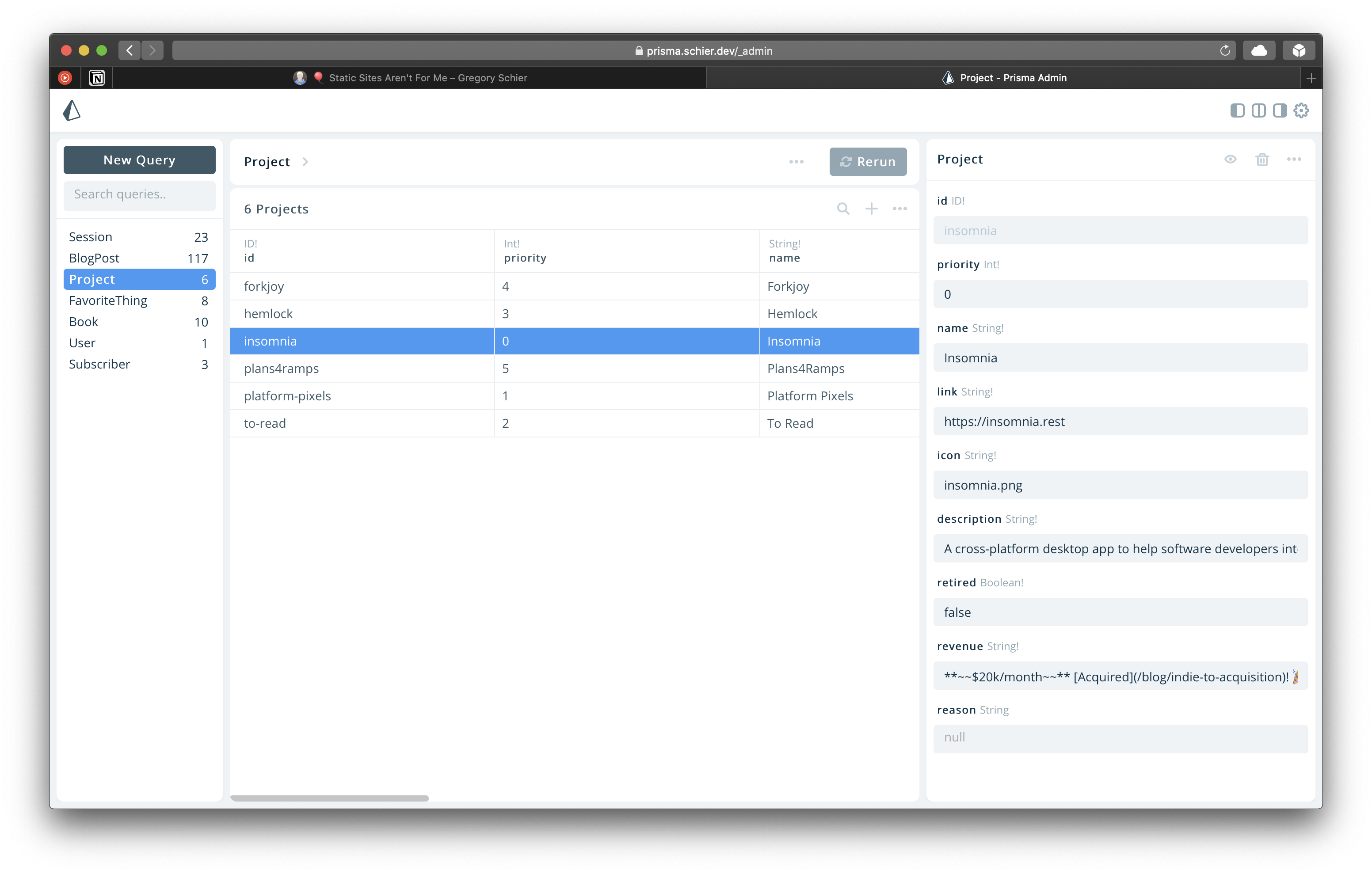Click the New Query button
The height and width of the screenshot is (874, 1372).
point(139,160)
